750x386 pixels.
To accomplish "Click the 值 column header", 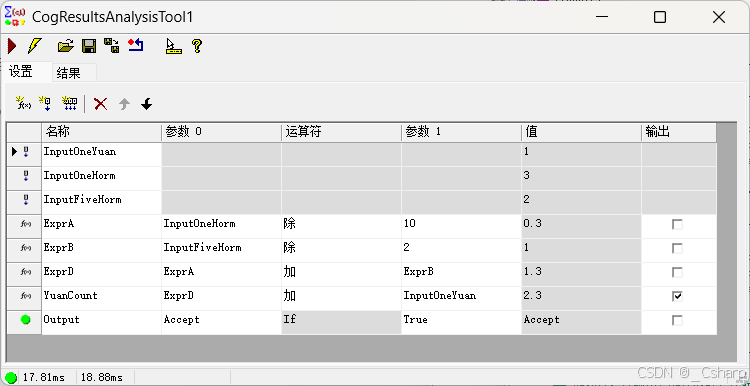I will click(x=581, y=132).
